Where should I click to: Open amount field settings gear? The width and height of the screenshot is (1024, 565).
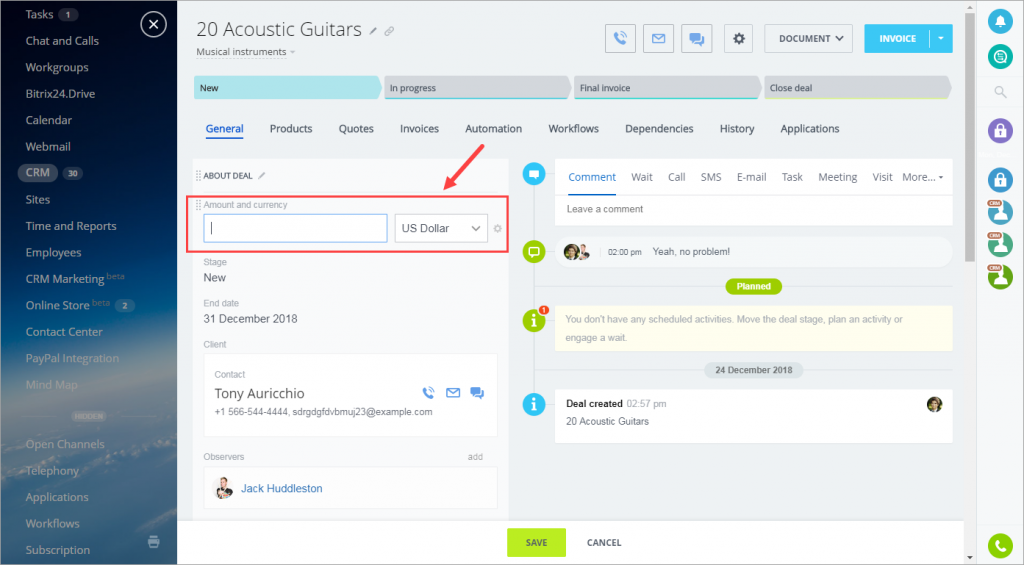(x=498, y=229)
